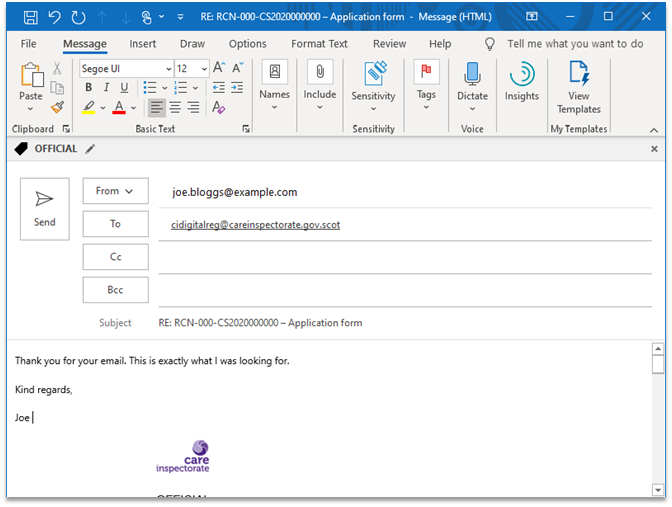Open the Sensitivity label menu

(373, 87)
